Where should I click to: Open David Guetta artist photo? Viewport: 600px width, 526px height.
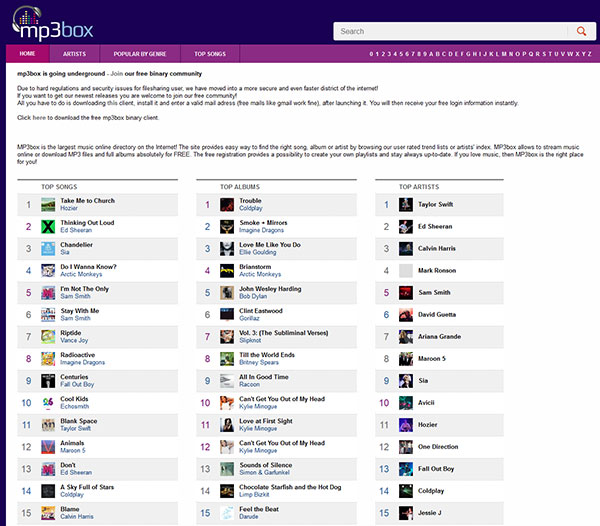tap(406, 315)
